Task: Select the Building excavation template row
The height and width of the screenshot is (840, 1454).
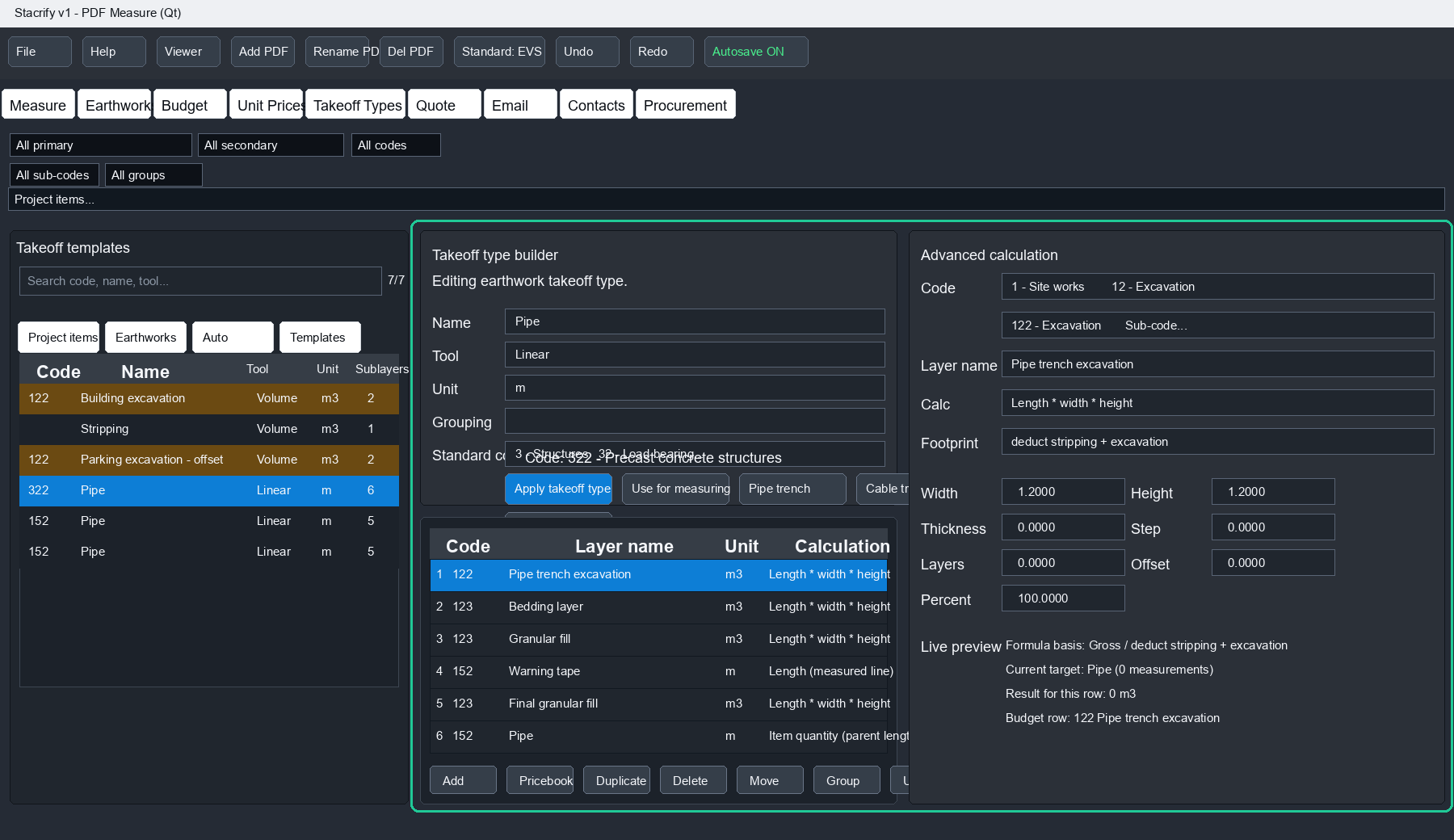Action: (209, 399)
